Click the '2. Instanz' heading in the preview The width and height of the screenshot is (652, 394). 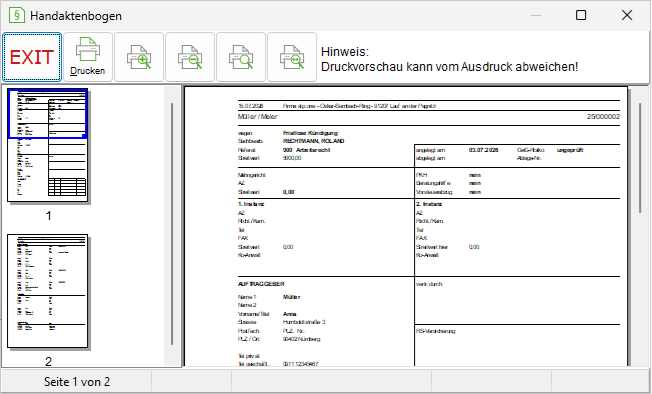coord(429,204)
